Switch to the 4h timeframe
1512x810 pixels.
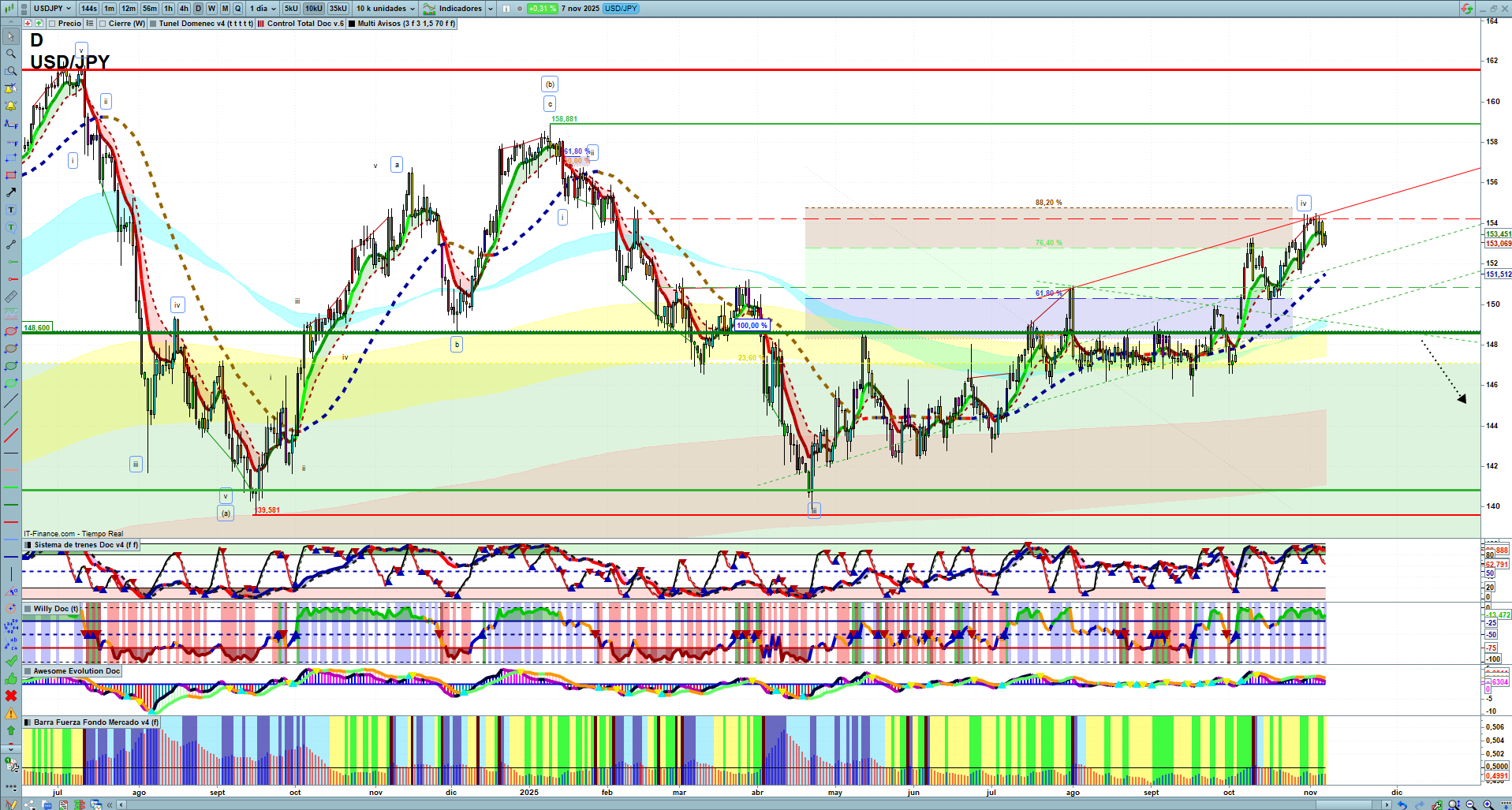pos(184,9)
